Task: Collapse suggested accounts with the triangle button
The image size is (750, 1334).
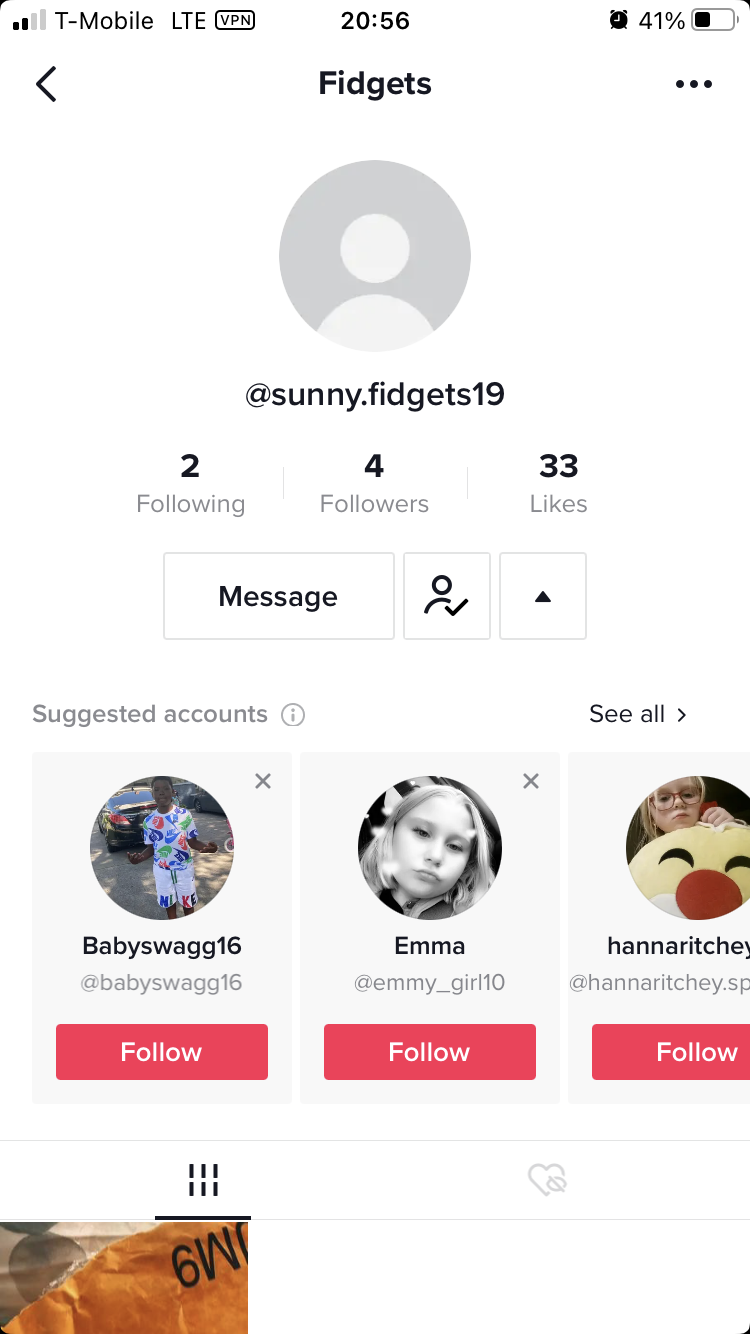Action: [543, 596]
